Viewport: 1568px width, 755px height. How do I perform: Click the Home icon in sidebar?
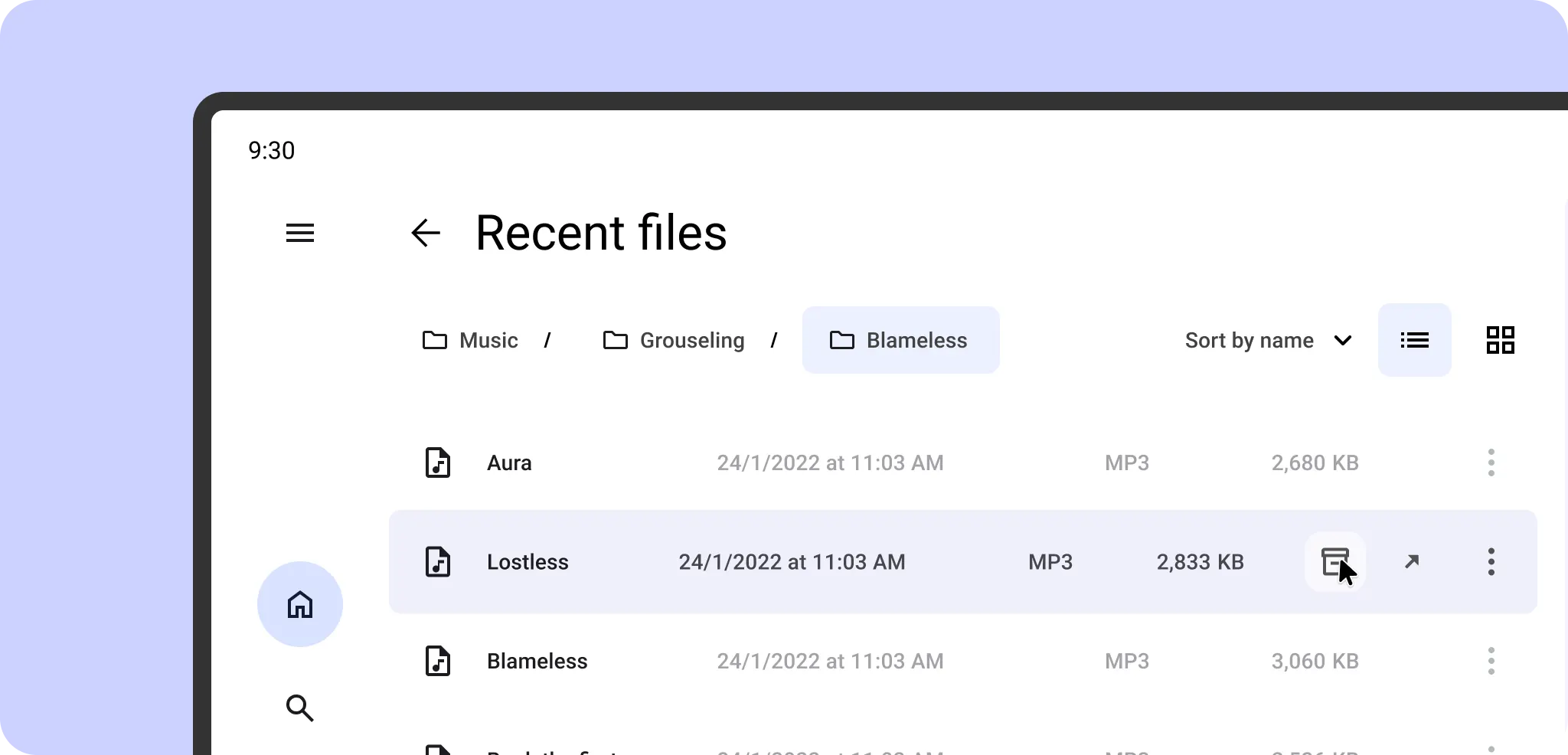[x=299, y=604]
